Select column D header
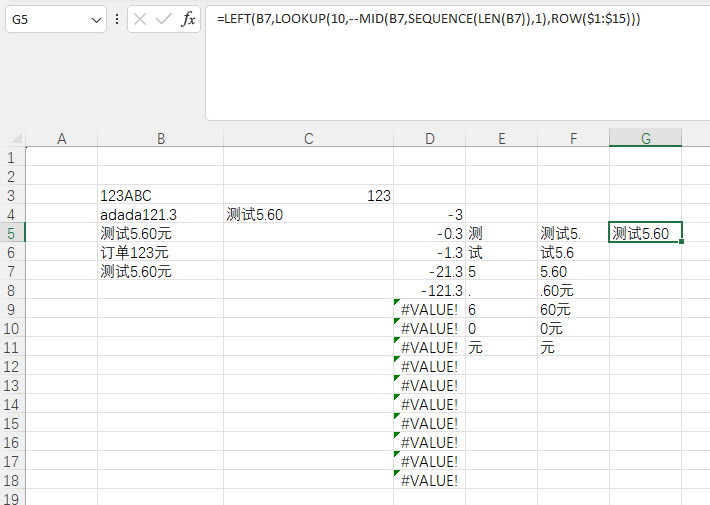This screenshot has height=505, width=710. click(x=430, y=138)
